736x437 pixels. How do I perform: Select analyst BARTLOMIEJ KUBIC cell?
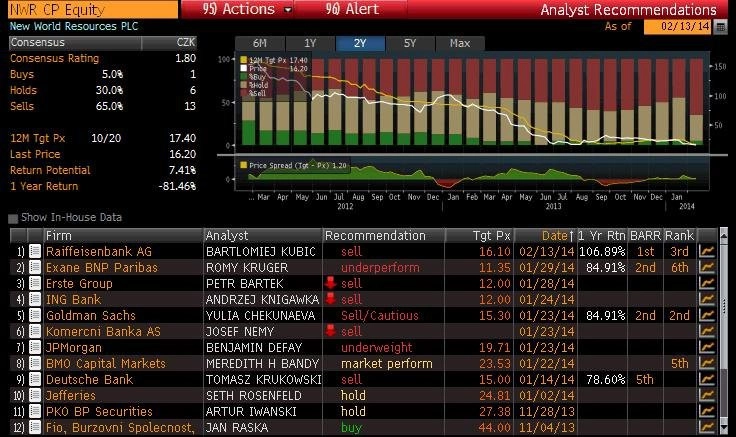(261, 252)
